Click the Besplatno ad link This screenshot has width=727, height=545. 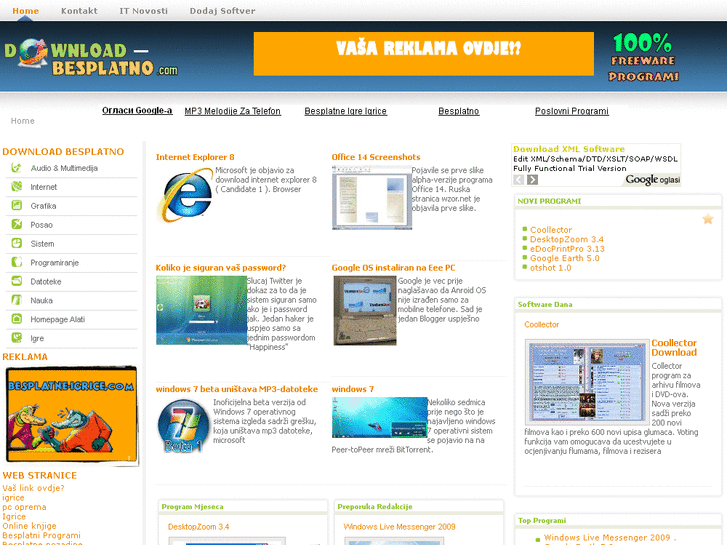click(x=459, y=111)
